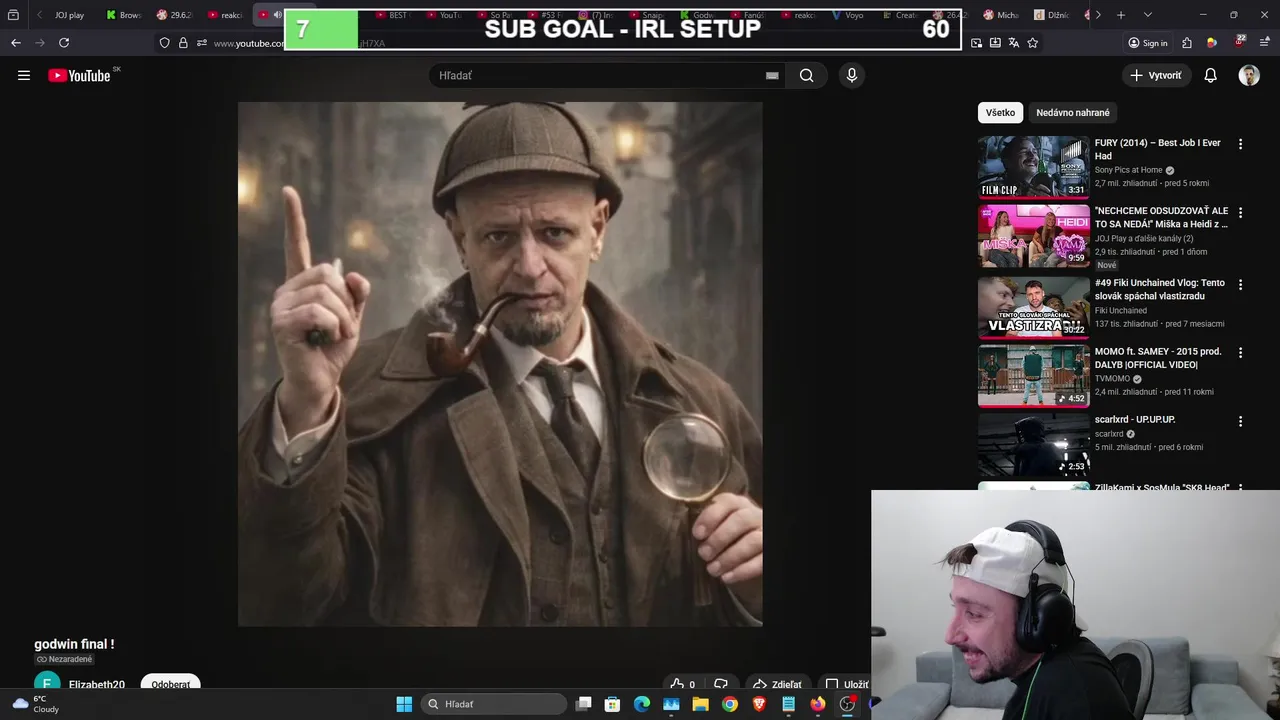Image resolution: width=1280 pixels, height=720 pixels.
Task: Open Notepad from the taskbar
Action: click(x=788, y=704)
